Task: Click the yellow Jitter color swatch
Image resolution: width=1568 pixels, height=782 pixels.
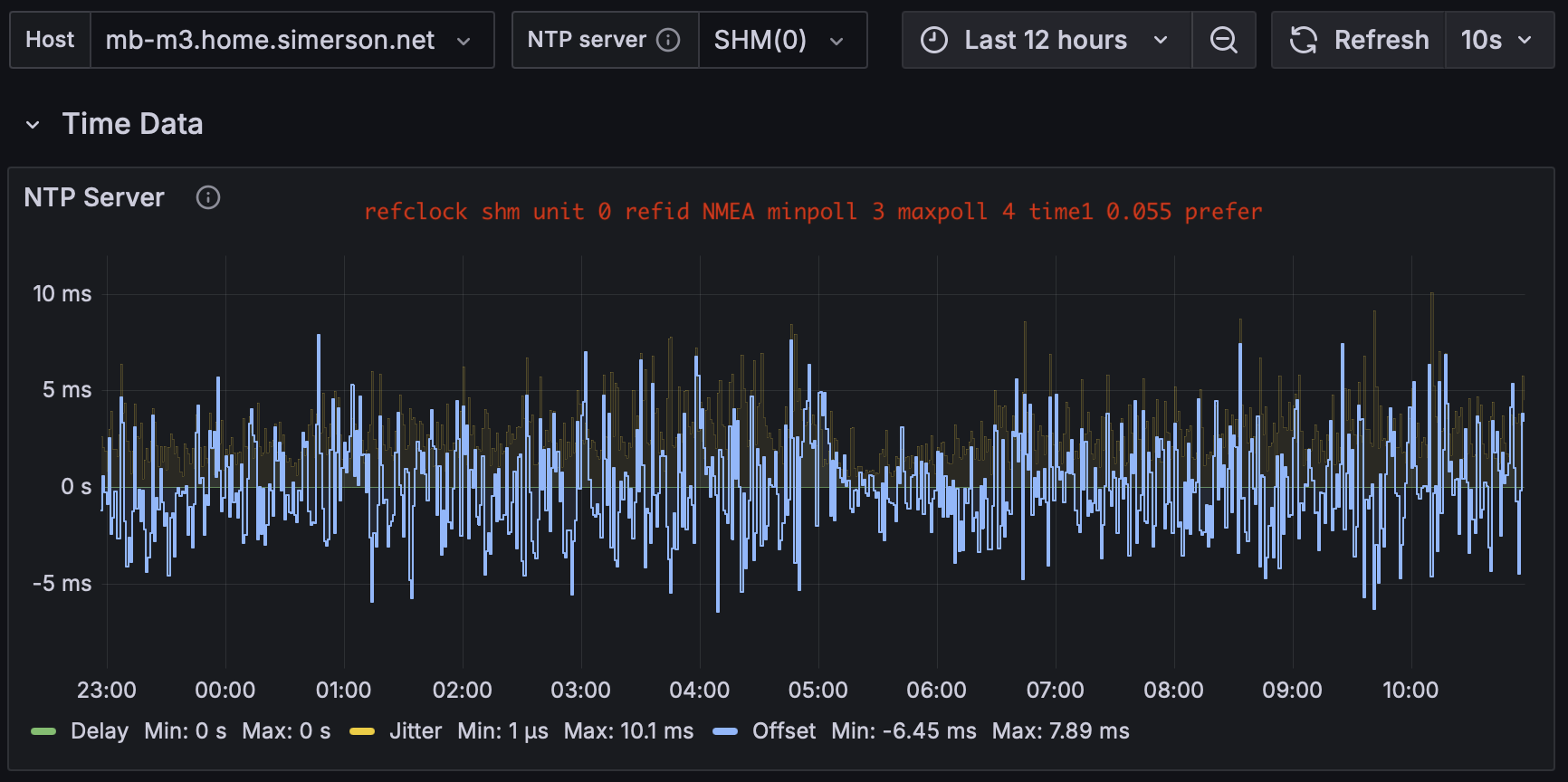Action: click(x=362, y=731)
